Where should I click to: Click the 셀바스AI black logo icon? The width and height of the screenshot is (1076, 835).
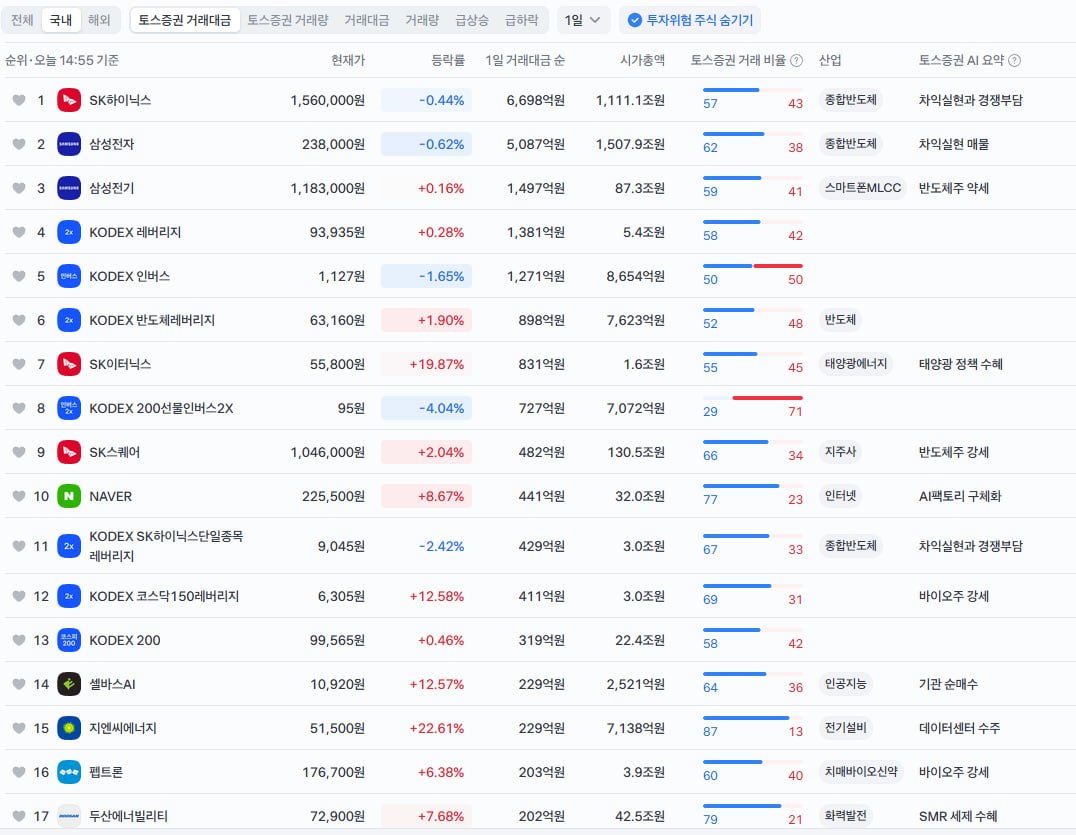coord(69,684)
